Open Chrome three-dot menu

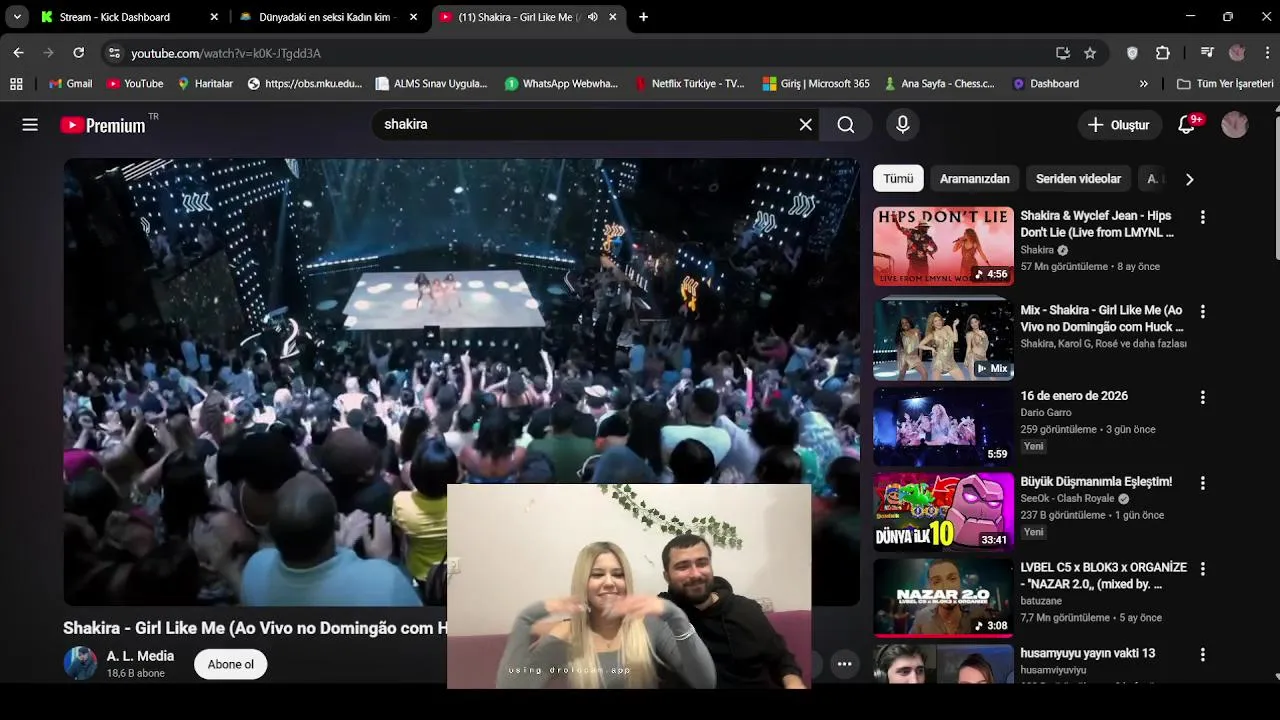[1267, 53]
